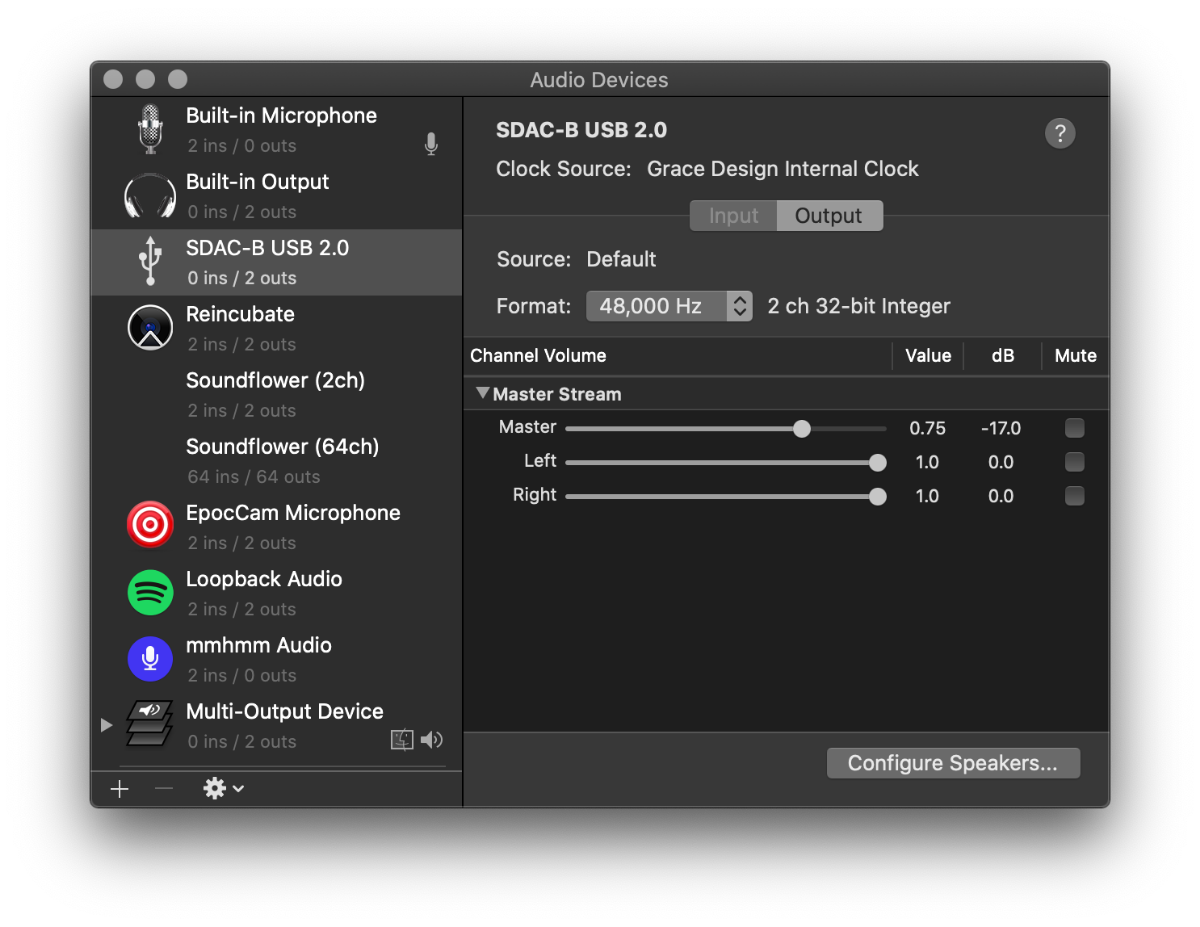
Task: Click the Right channel dB value 0.0
Action: [x=1001, y=496]
